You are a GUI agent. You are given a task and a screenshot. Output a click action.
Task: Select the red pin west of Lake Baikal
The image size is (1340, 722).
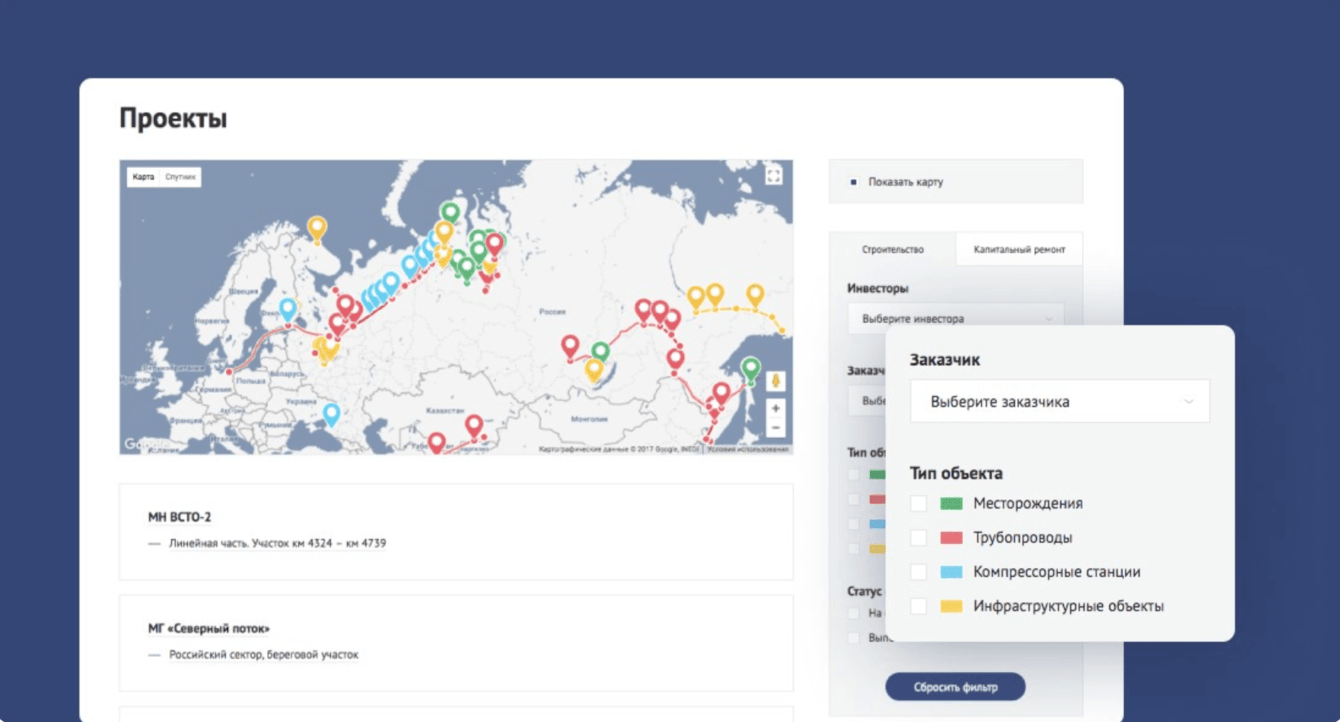pos(570,347)
